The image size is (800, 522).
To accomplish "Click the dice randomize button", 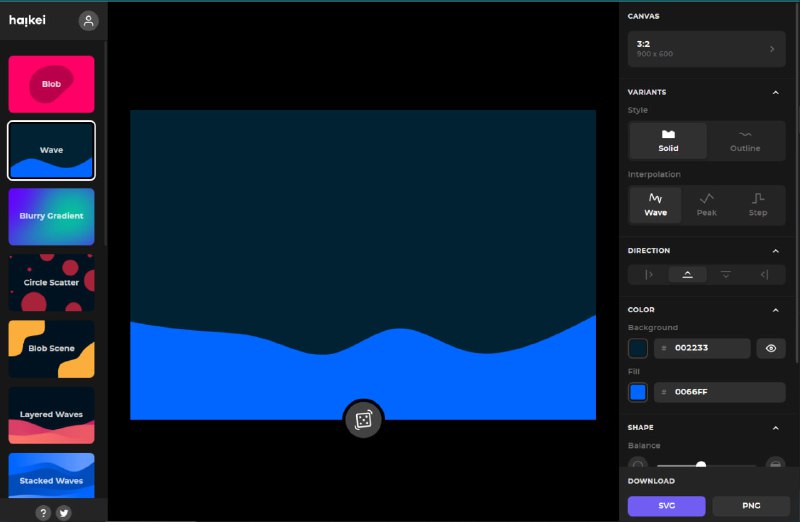I will (x=363, y=420).
